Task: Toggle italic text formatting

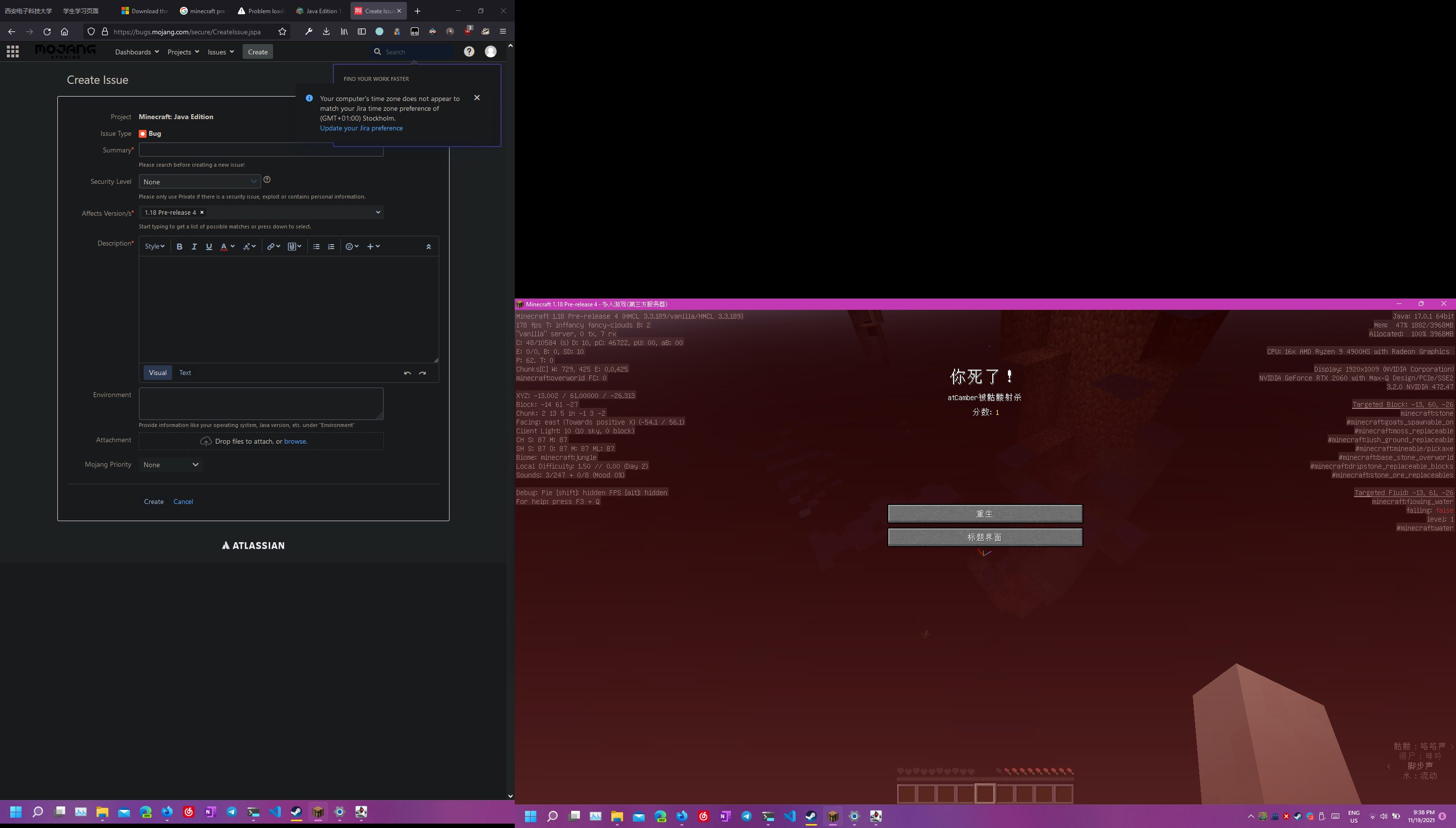Action: pos(194,246)
